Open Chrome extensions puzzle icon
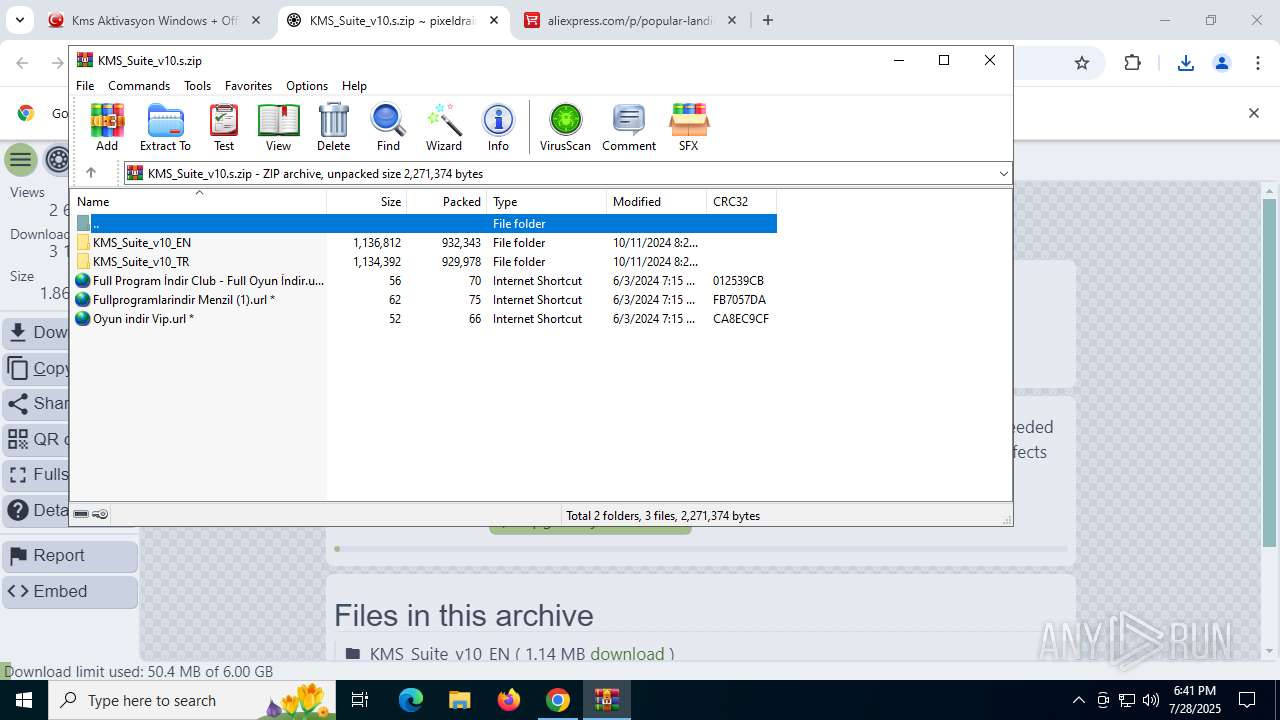Screen dimensions: 1280x720 (x=1132, y=63)
